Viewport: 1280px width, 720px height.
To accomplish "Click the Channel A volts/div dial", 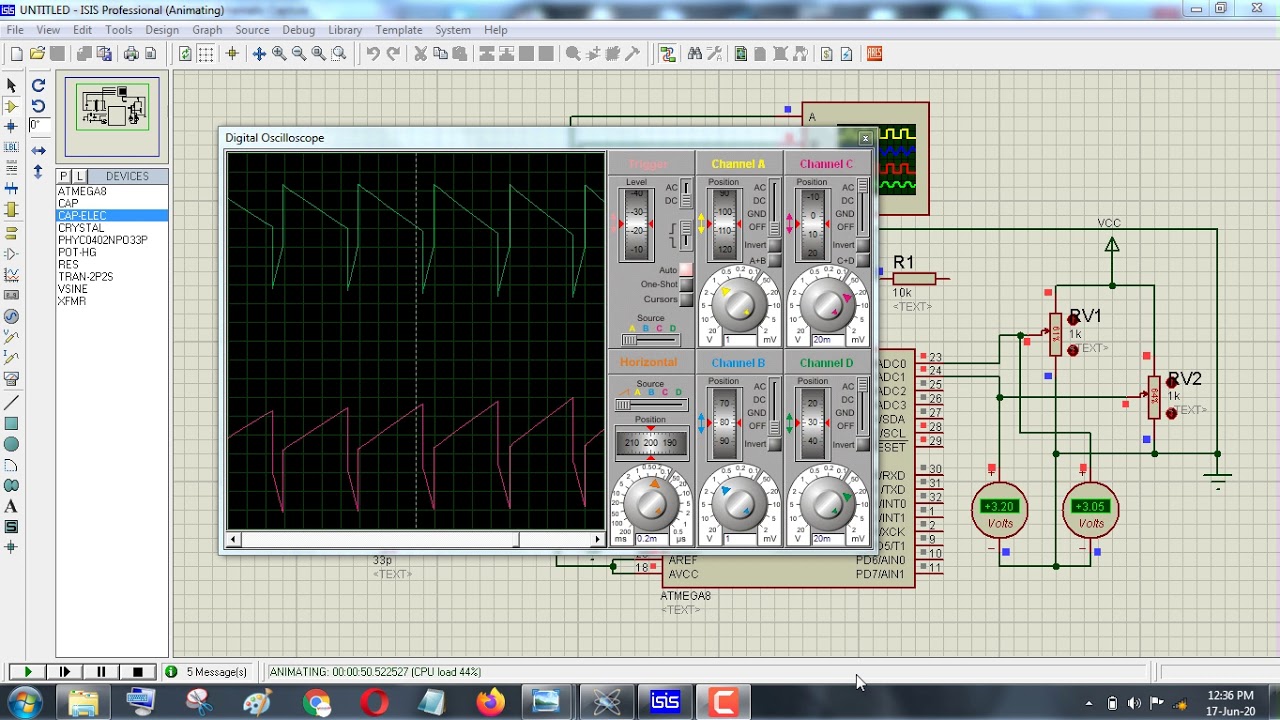I will pyautogui.click(x=739, y=305).
